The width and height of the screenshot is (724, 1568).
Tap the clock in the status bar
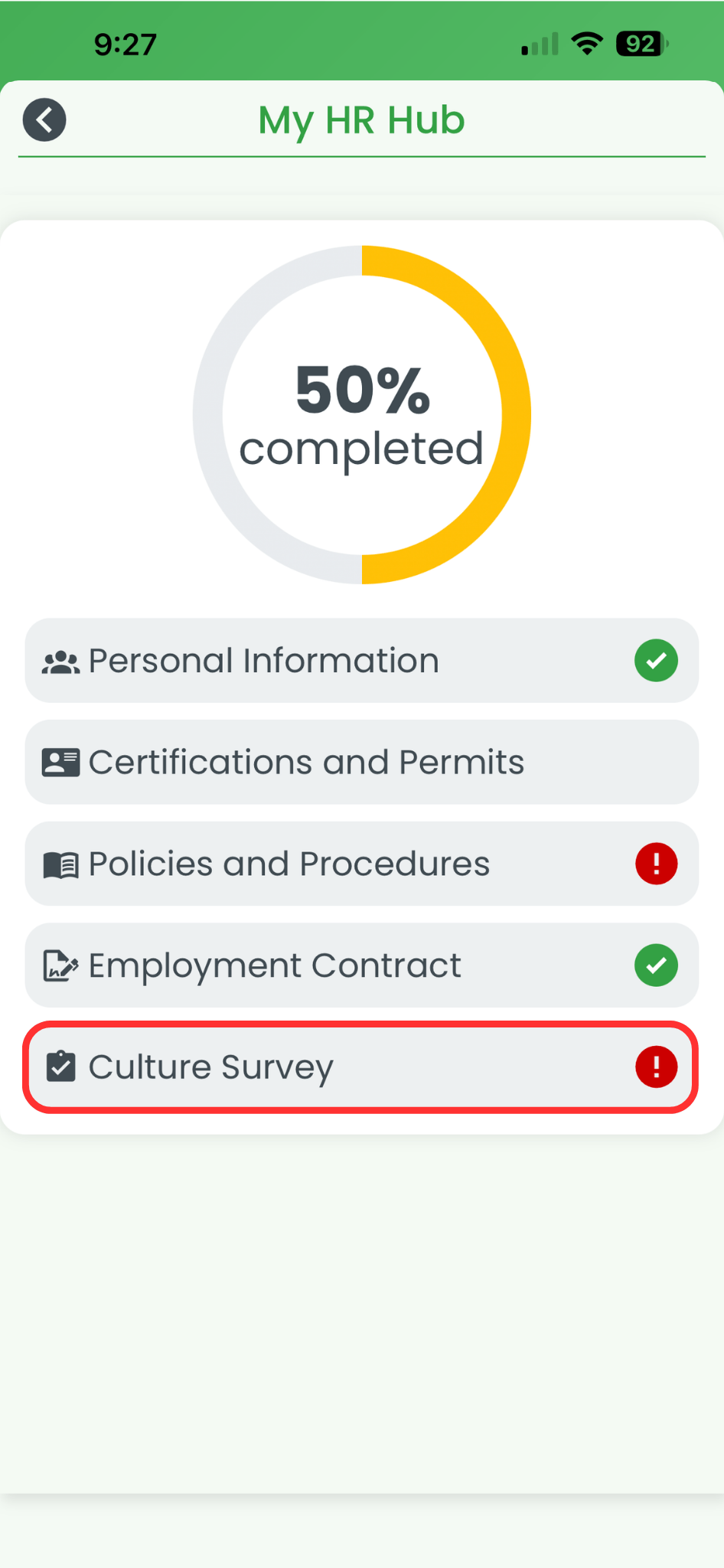[124, 44]
